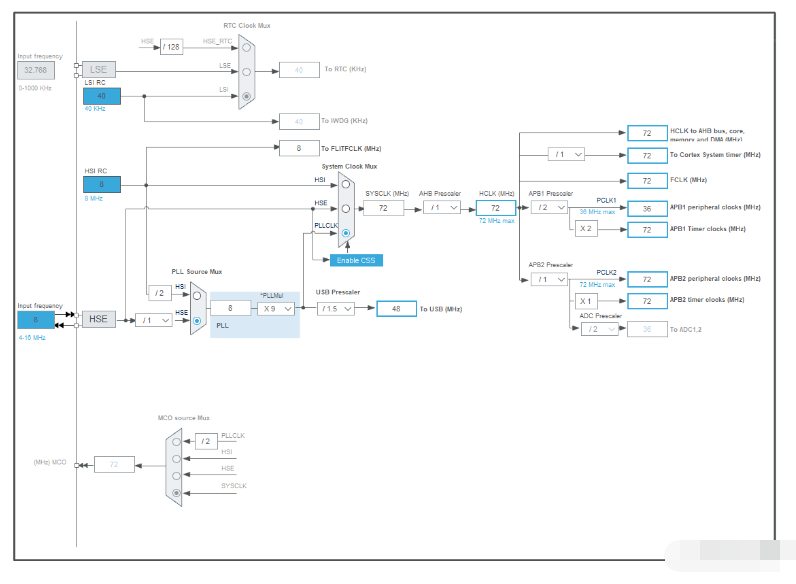
Task: Click the PLL input 8 value box
Action: point(230,308)
